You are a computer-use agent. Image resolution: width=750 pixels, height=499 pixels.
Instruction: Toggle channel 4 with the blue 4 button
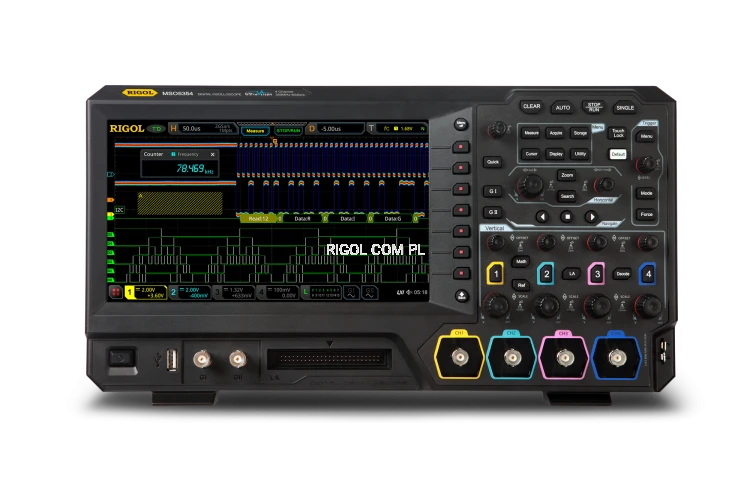tap(648, 274)
